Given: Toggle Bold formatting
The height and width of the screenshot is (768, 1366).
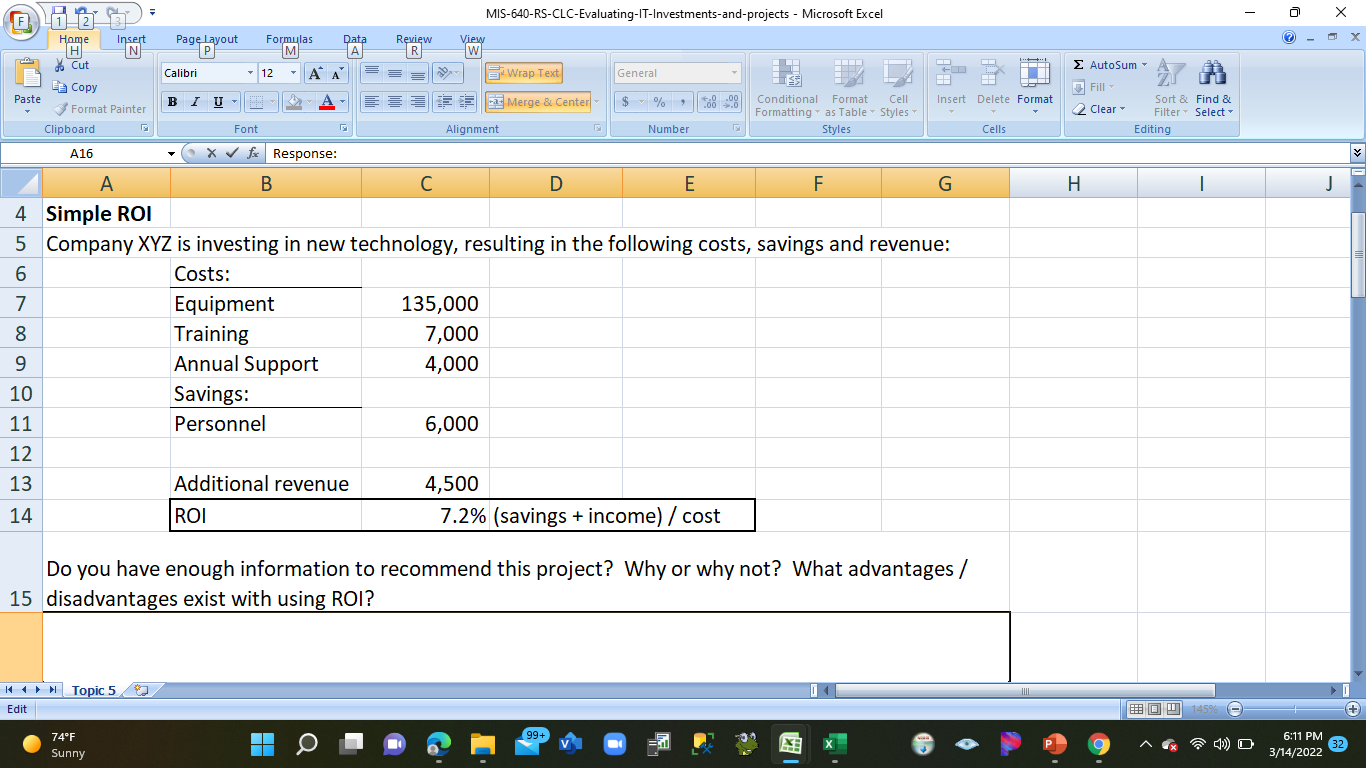Looking at the screenshot, I should pos(172,102).
